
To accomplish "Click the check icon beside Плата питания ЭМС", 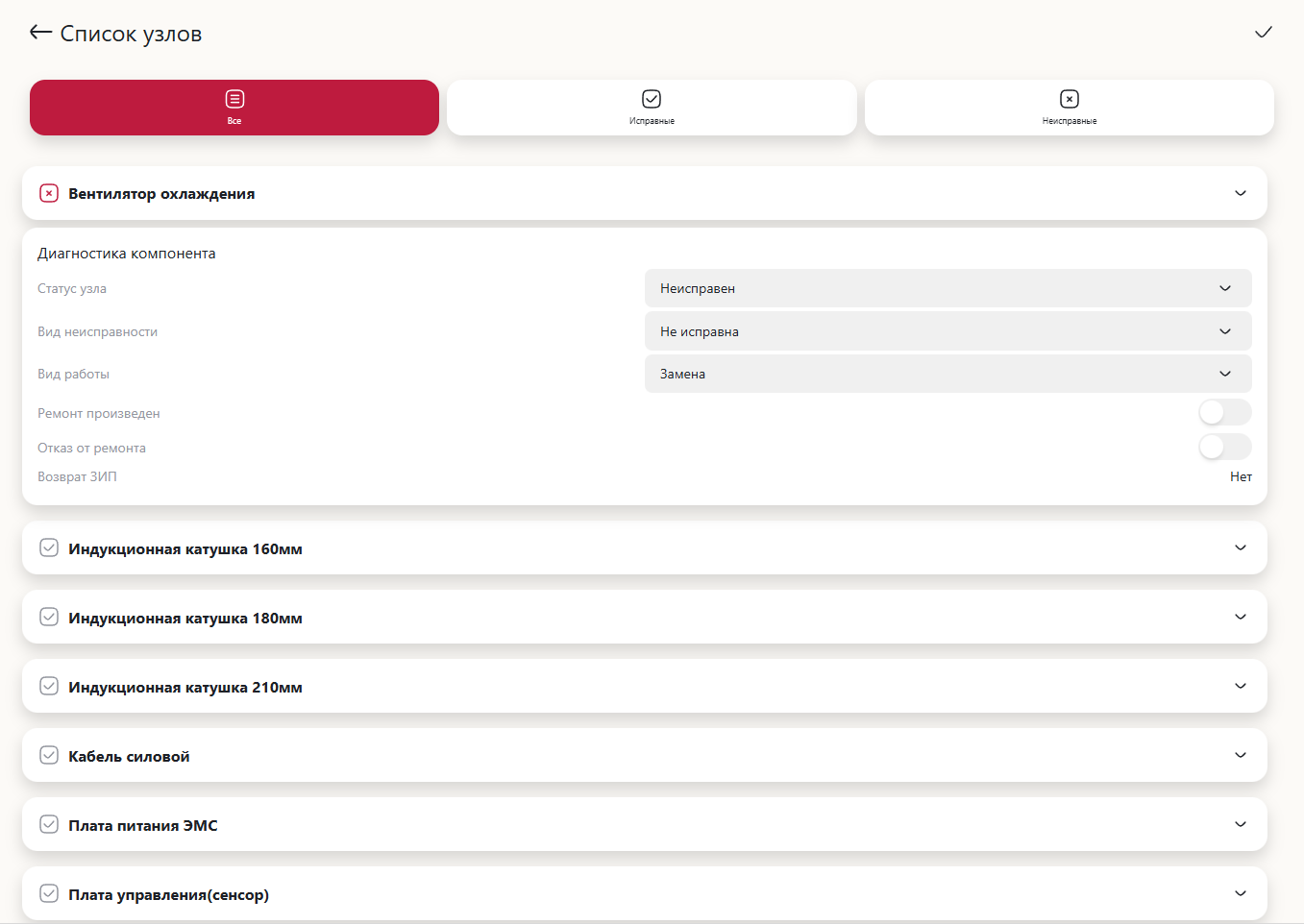I will 49,825.
